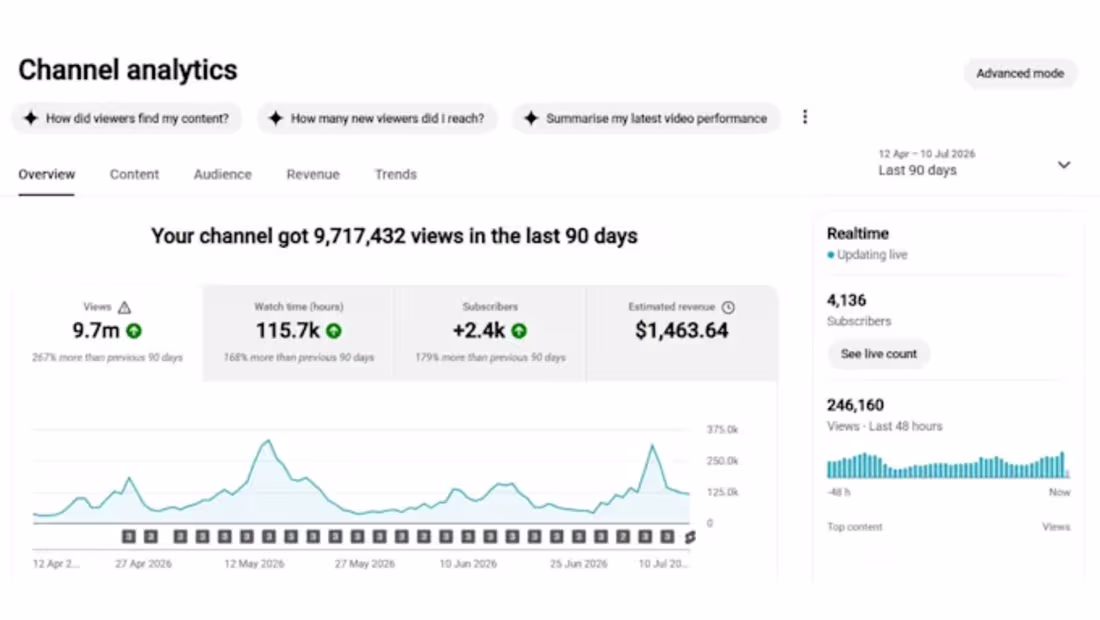Click the "267% more than previous 90 days" text
The height and width of the screenshot is (620, 1100).
tap(107, 358)
